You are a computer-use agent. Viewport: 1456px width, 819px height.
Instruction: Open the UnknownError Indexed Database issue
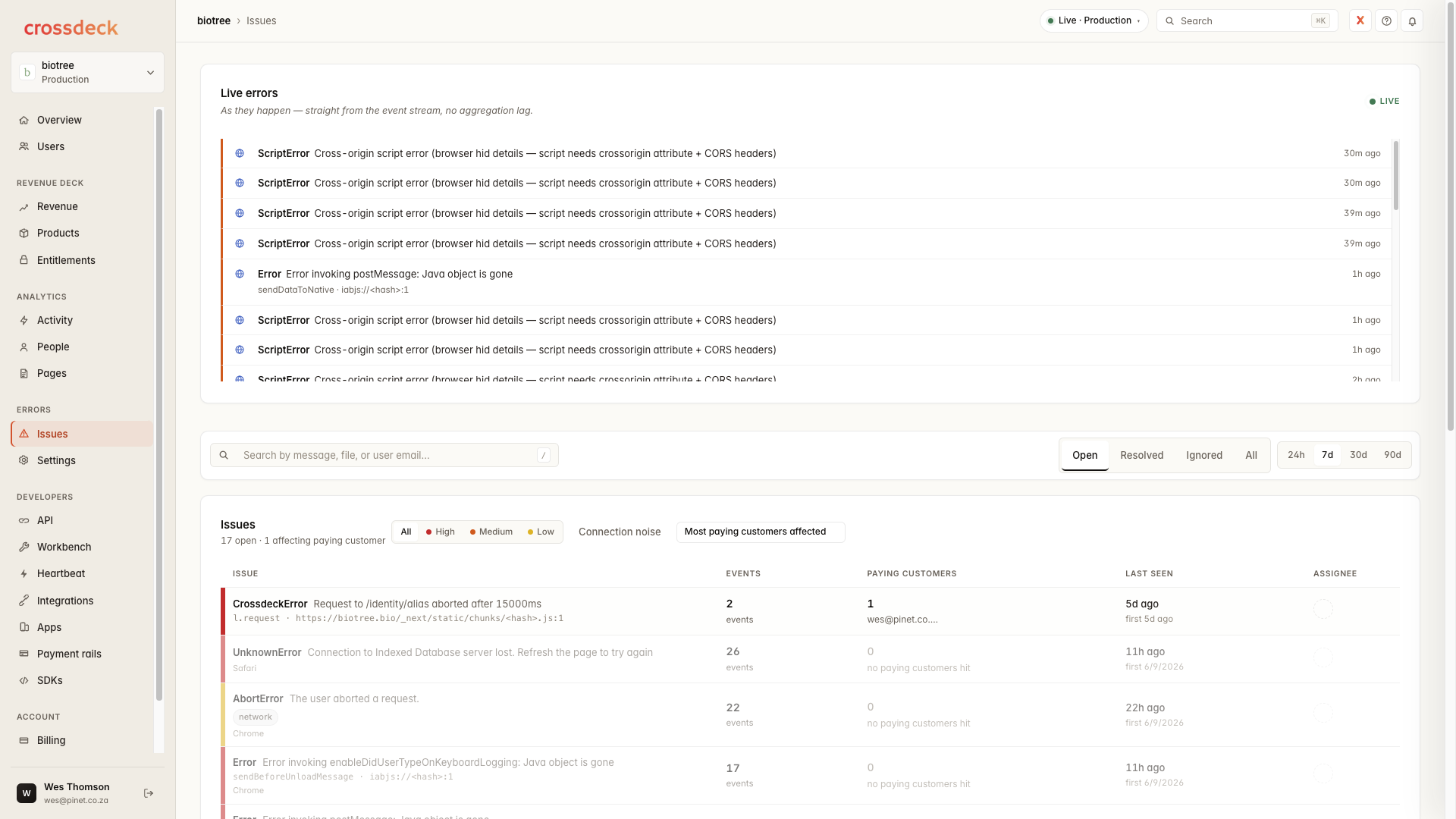[810, 660]
